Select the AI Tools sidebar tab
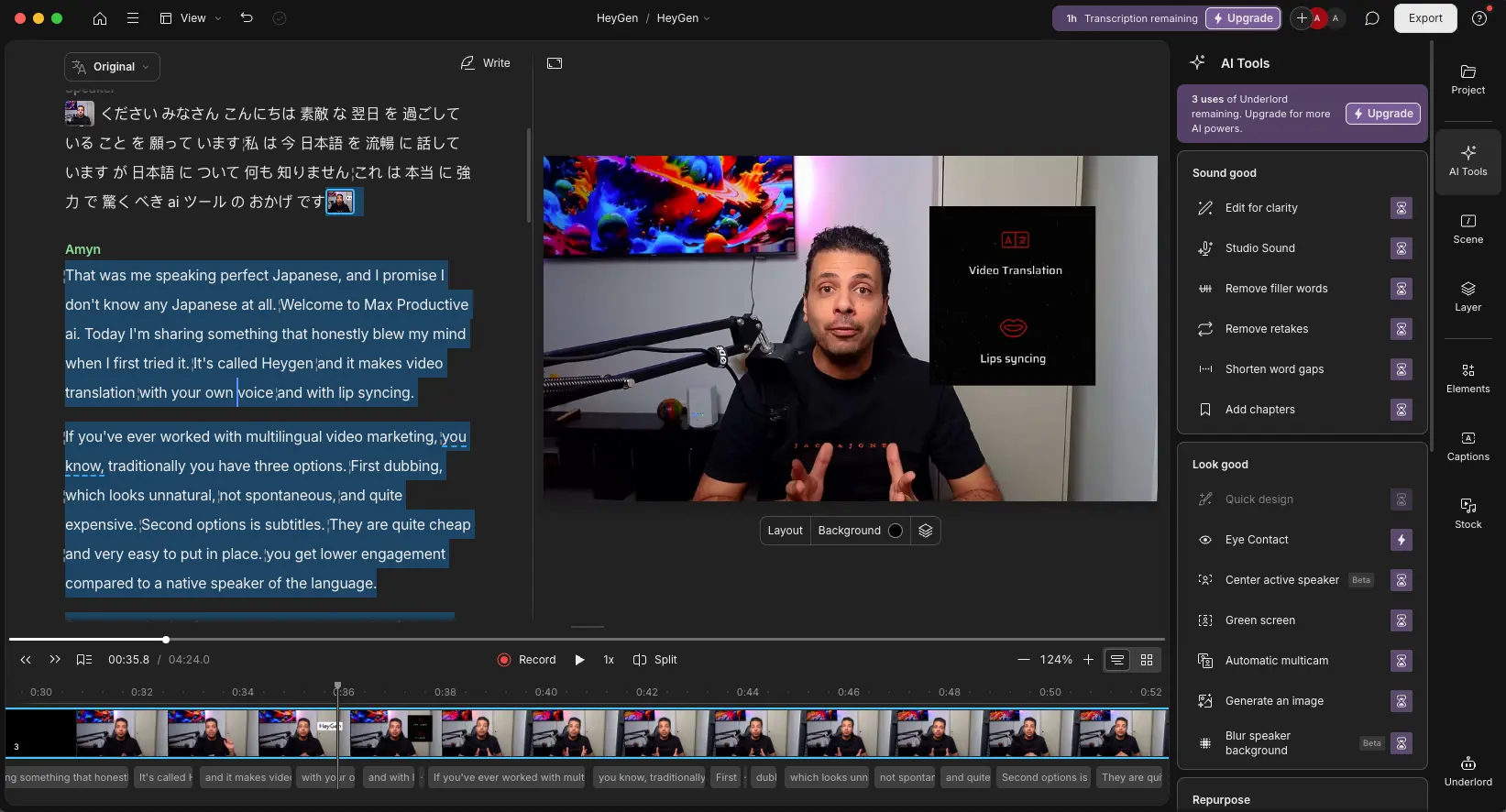 point(1468,161)
